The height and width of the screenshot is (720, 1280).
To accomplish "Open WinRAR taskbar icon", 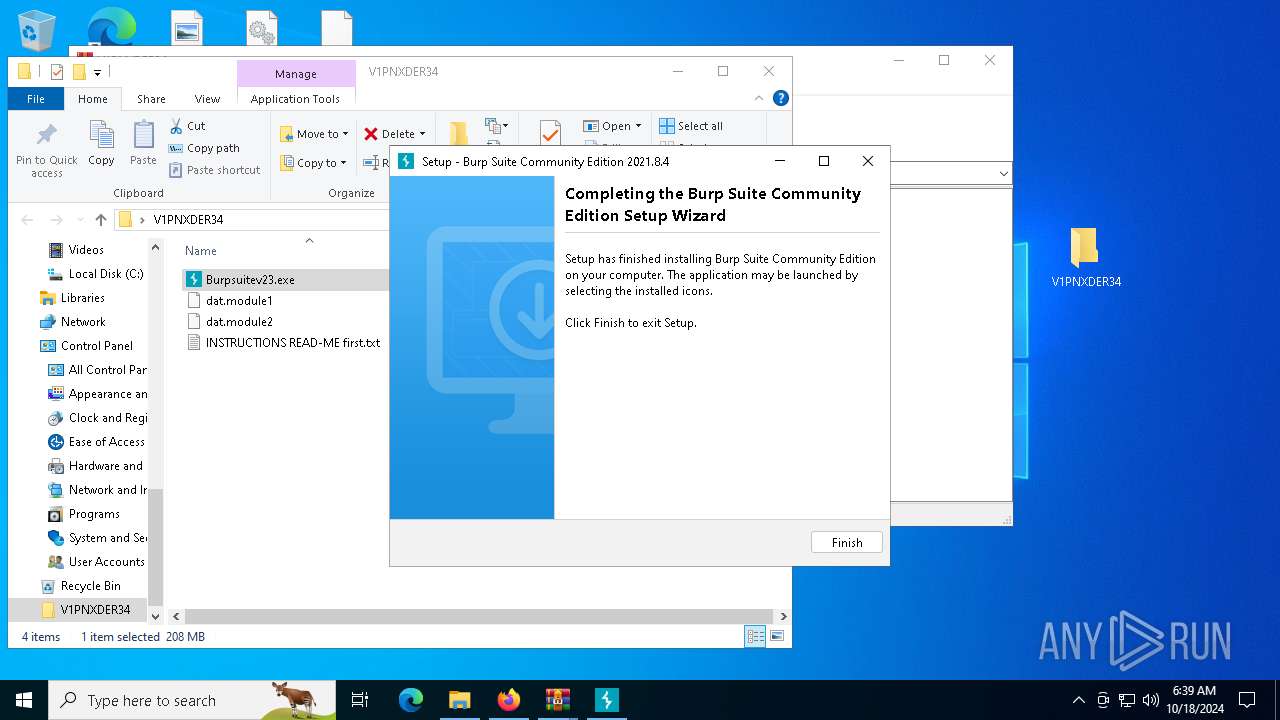I will (x=558, y=700).
